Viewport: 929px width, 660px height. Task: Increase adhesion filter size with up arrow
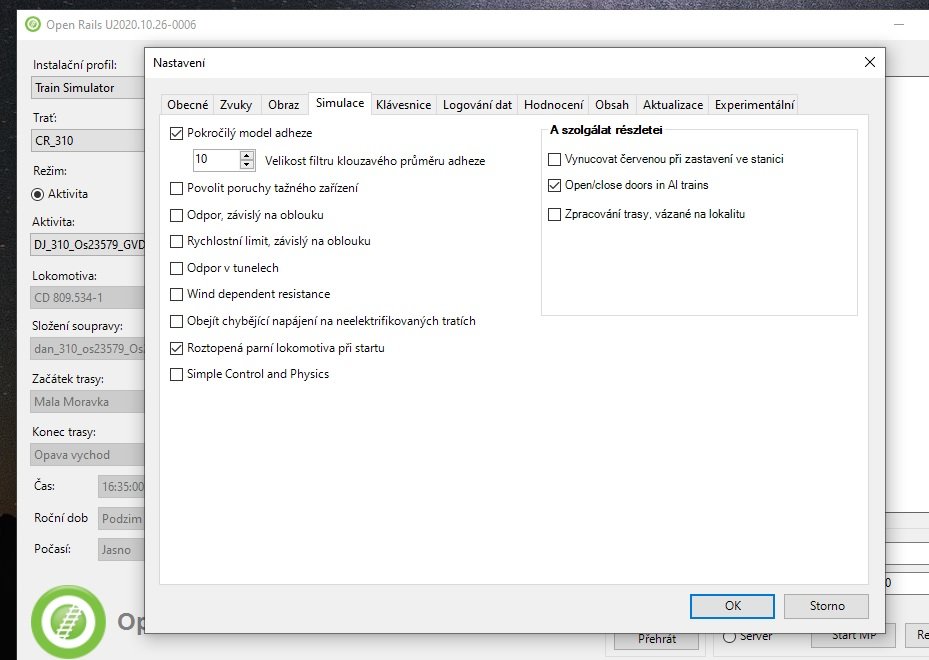pos(247,155)
